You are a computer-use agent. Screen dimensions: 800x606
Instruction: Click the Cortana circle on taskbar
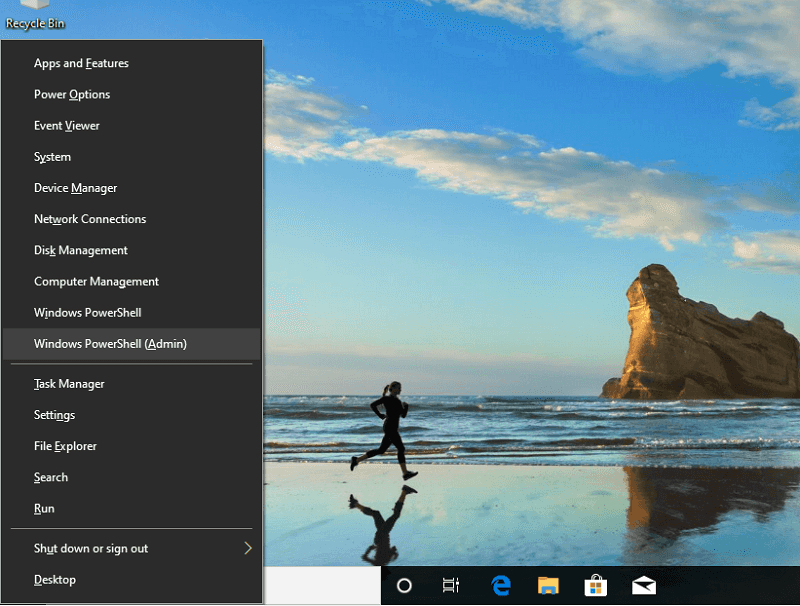tap(405, 586)
